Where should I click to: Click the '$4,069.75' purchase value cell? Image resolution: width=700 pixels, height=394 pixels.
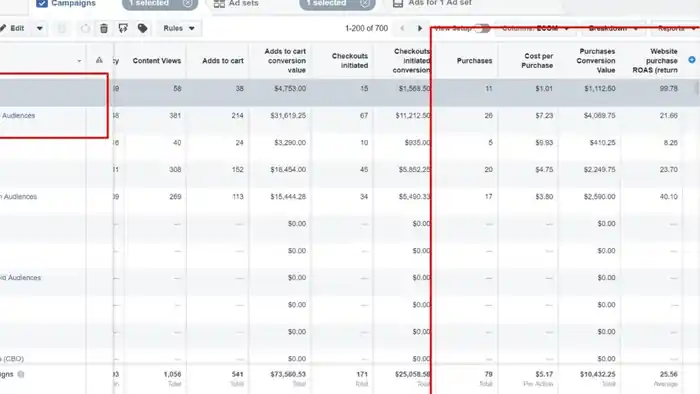tap(600, 116)
